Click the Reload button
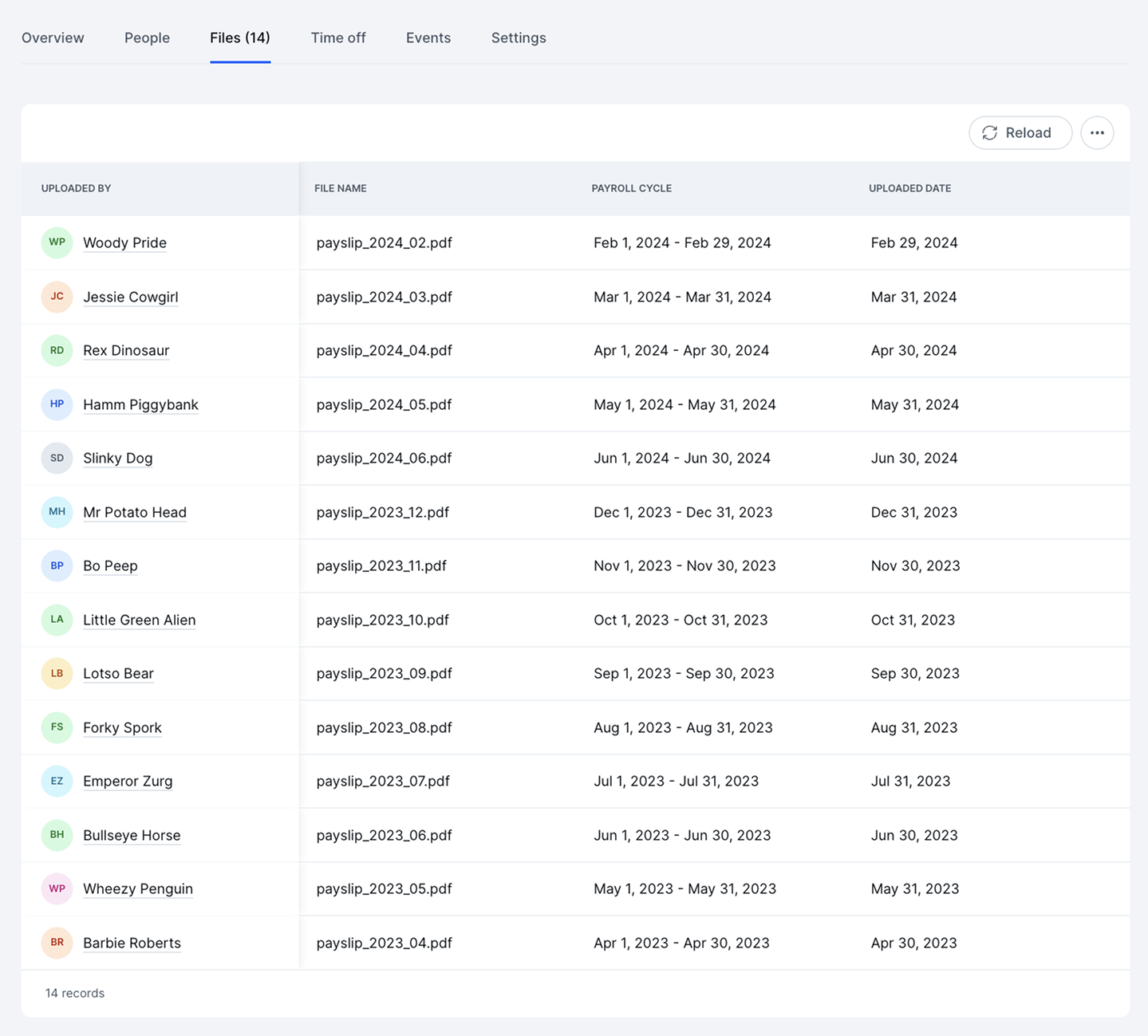Image resolution: width=1148 pixels, height=1036 pixels. coord(1020,132)
